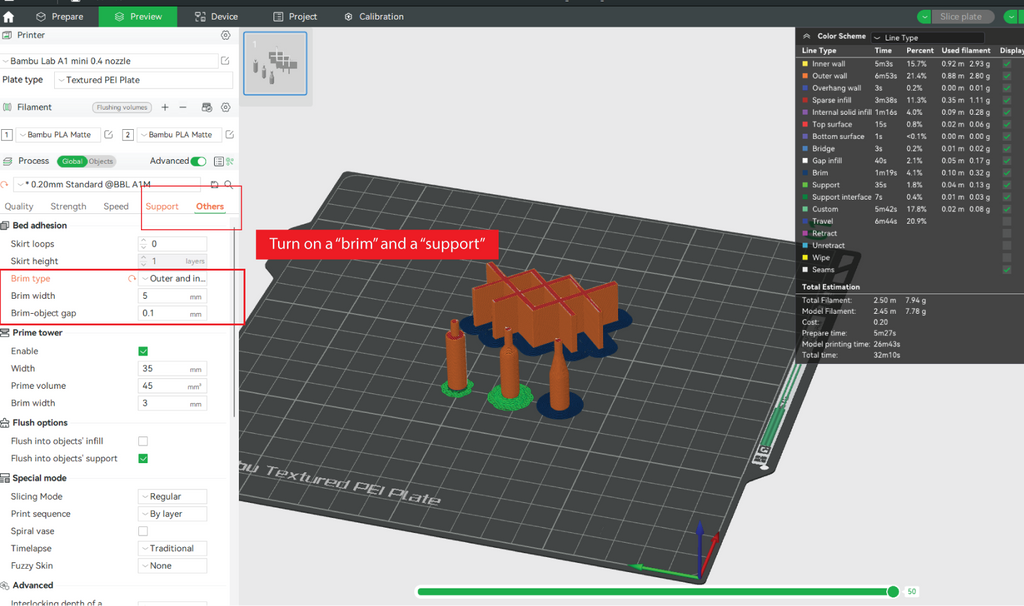This screenshot has width=1024, height=606.
Task: Open the Slicing Mode dropdown
Action: coord(172,497)
